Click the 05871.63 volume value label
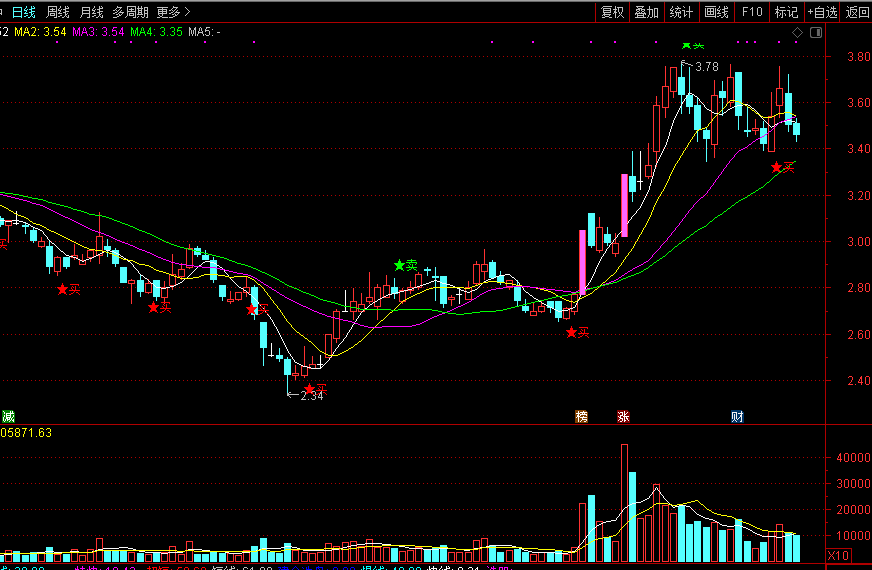Screen dimensions: 872x570 click(x=26, y=433)
